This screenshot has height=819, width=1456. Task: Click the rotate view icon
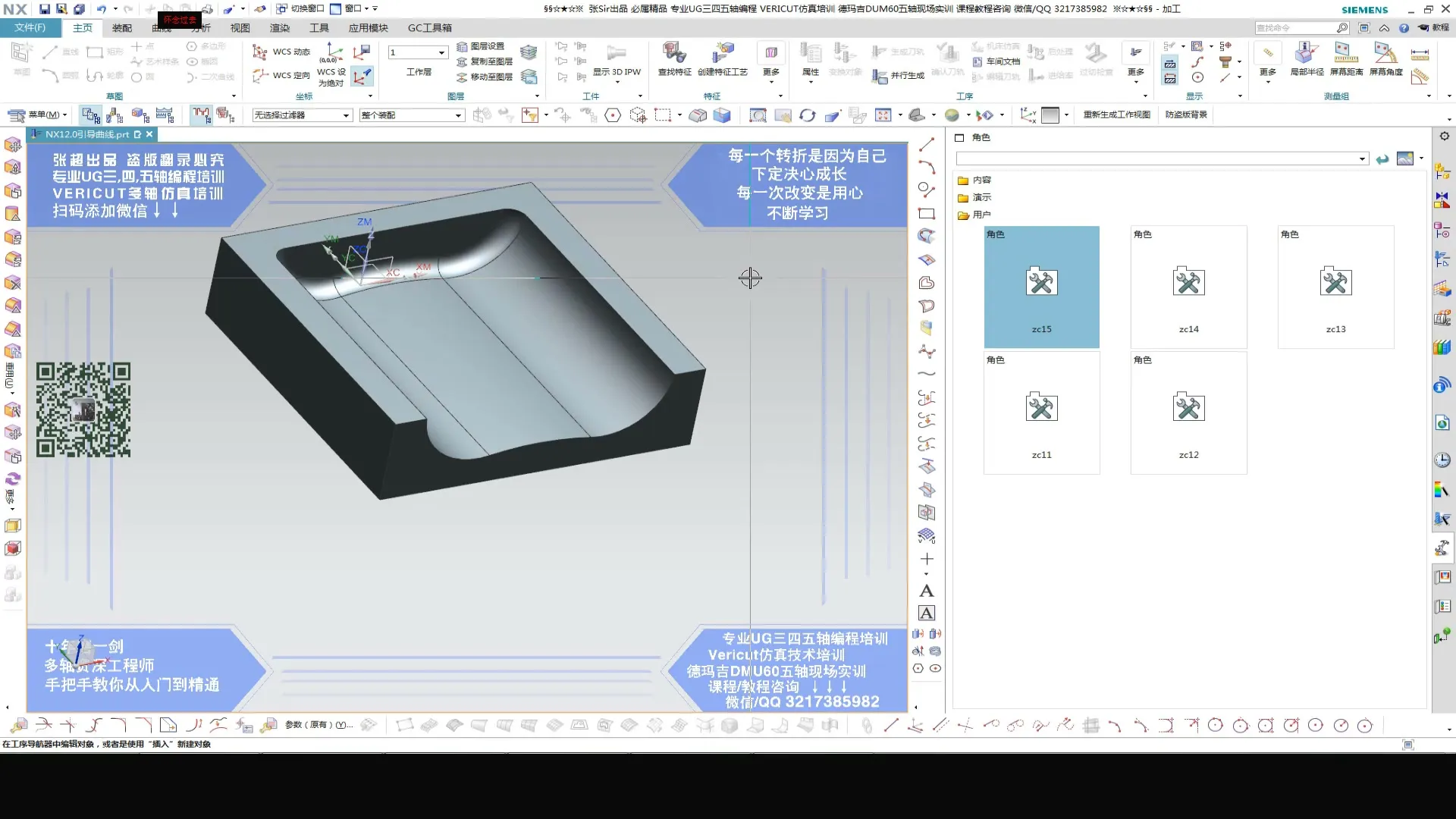click(808, 115)
